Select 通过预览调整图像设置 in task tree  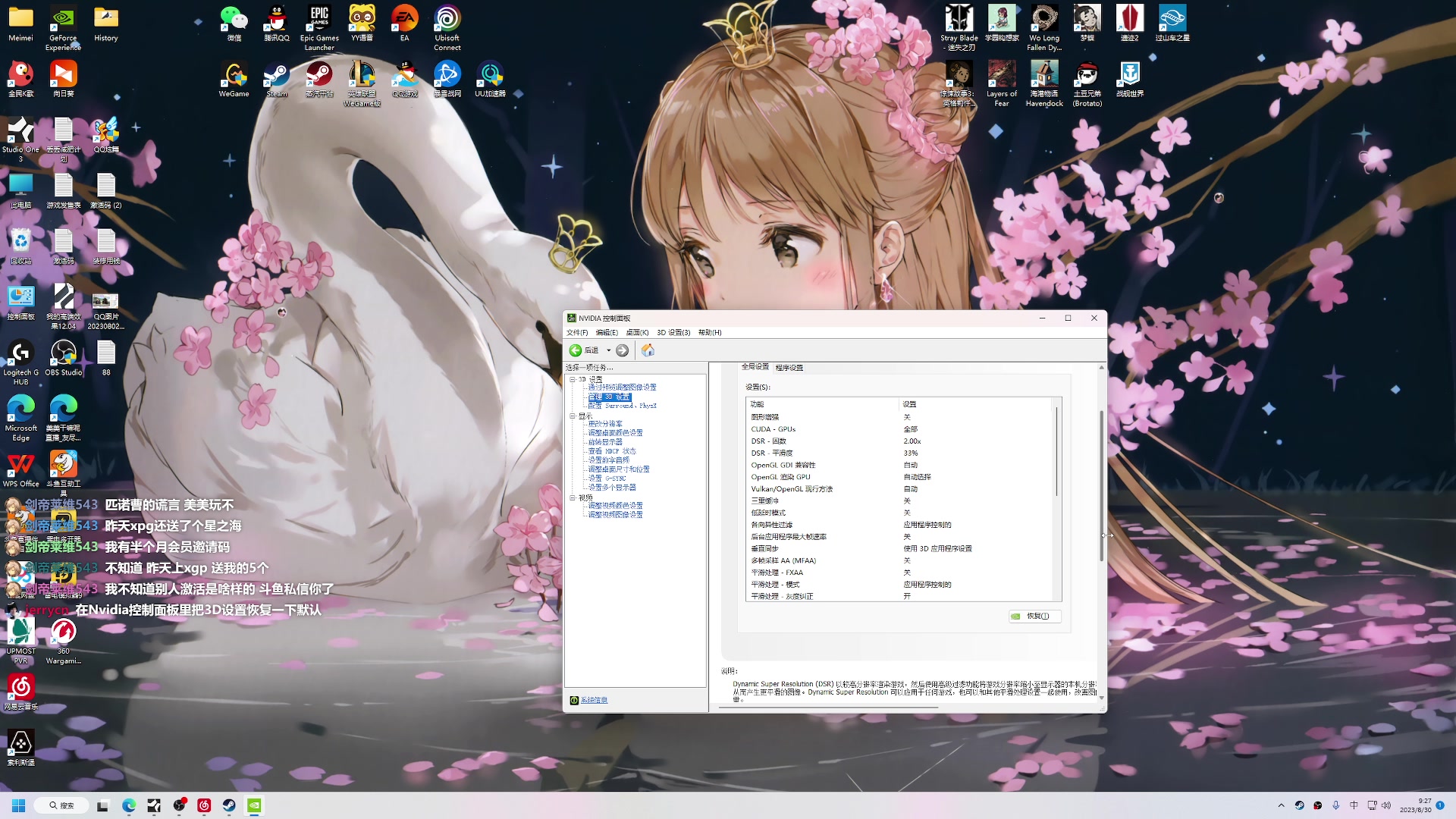click(x=622, y=388)
